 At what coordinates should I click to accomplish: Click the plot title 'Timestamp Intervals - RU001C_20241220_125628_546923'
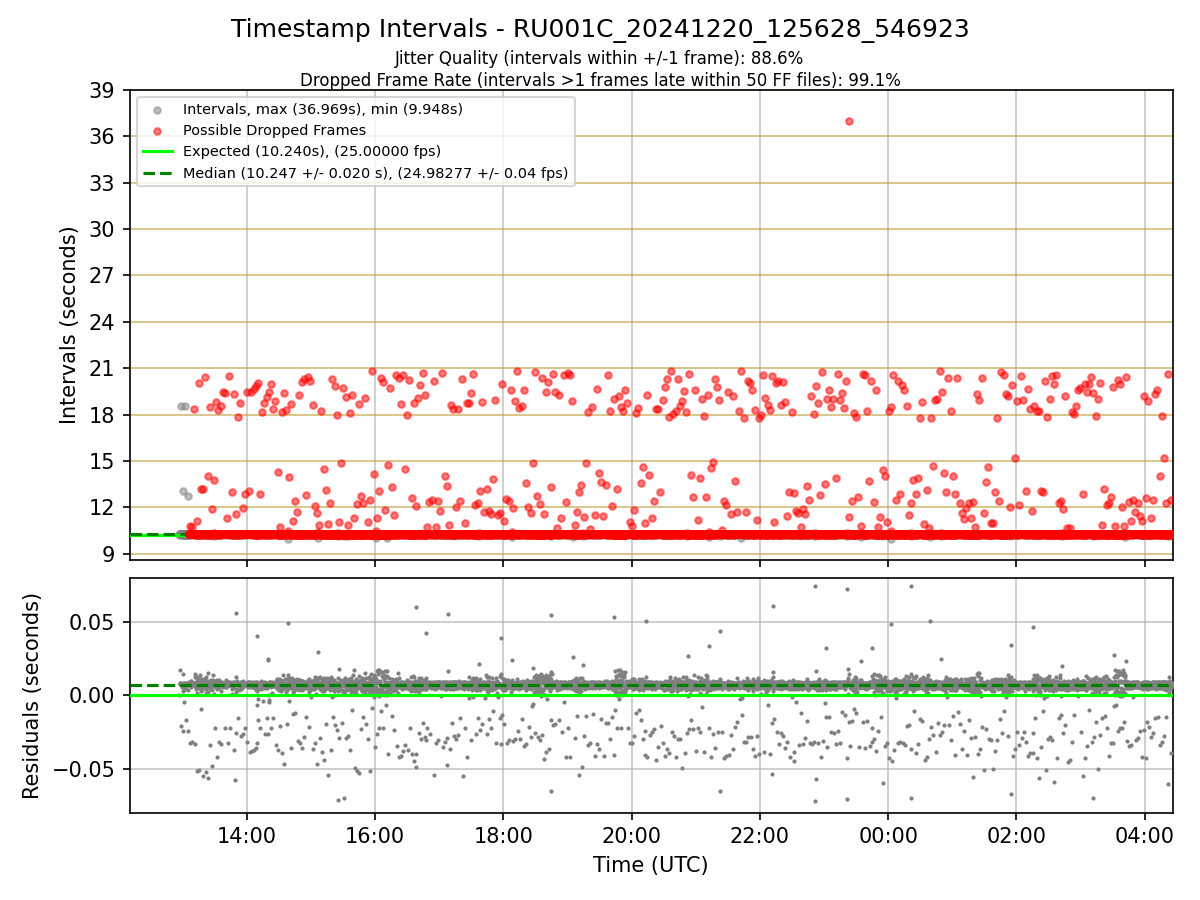600,29
